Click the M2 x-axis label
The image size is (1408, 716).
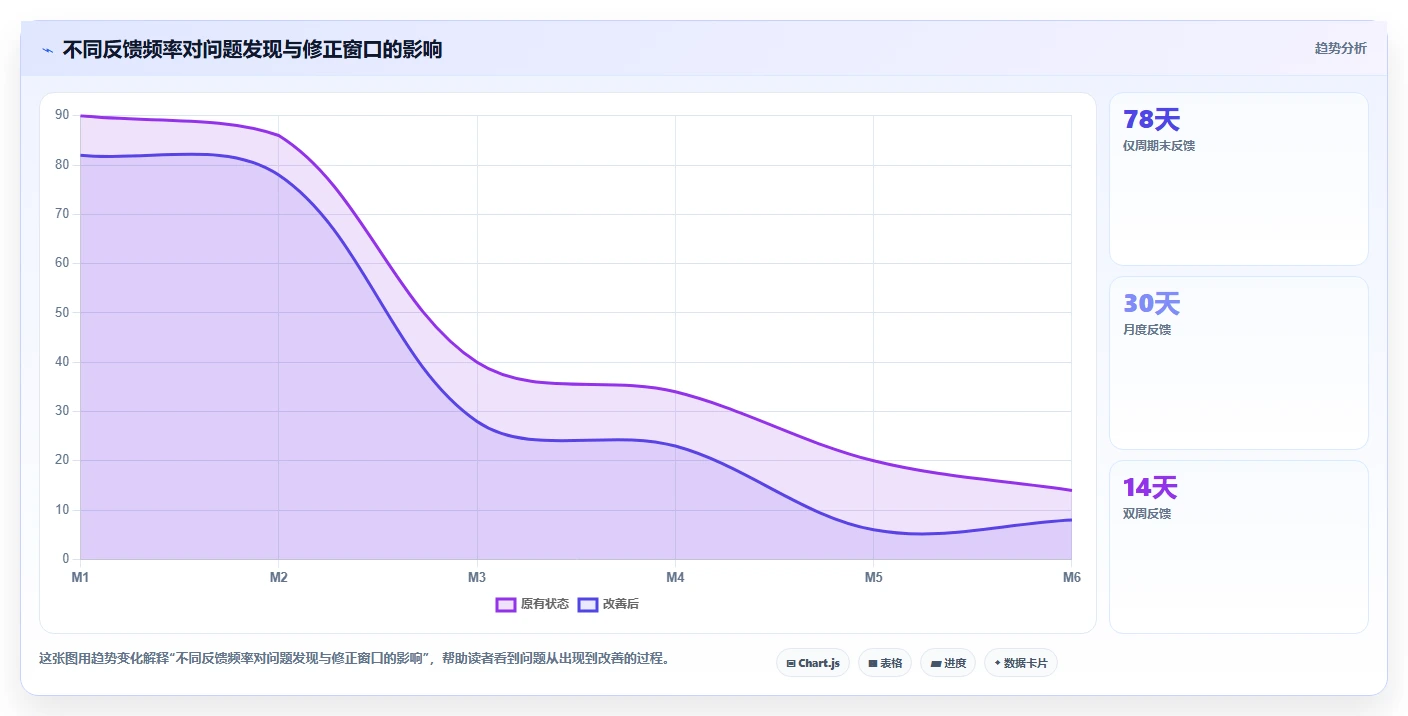(x=278, y=577)
